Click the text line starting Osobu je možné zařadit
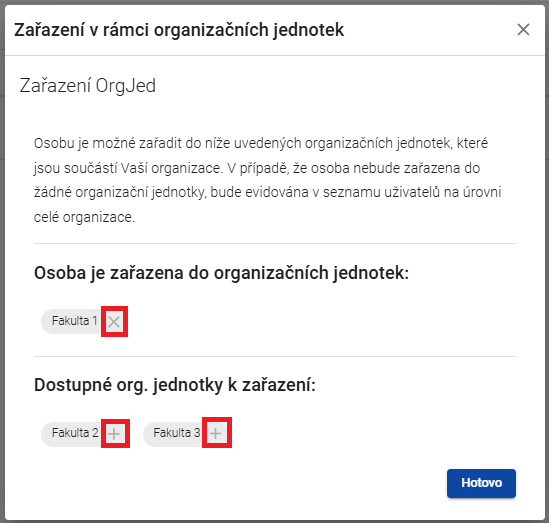Screen dimensions: 549x523 (261, 144)
